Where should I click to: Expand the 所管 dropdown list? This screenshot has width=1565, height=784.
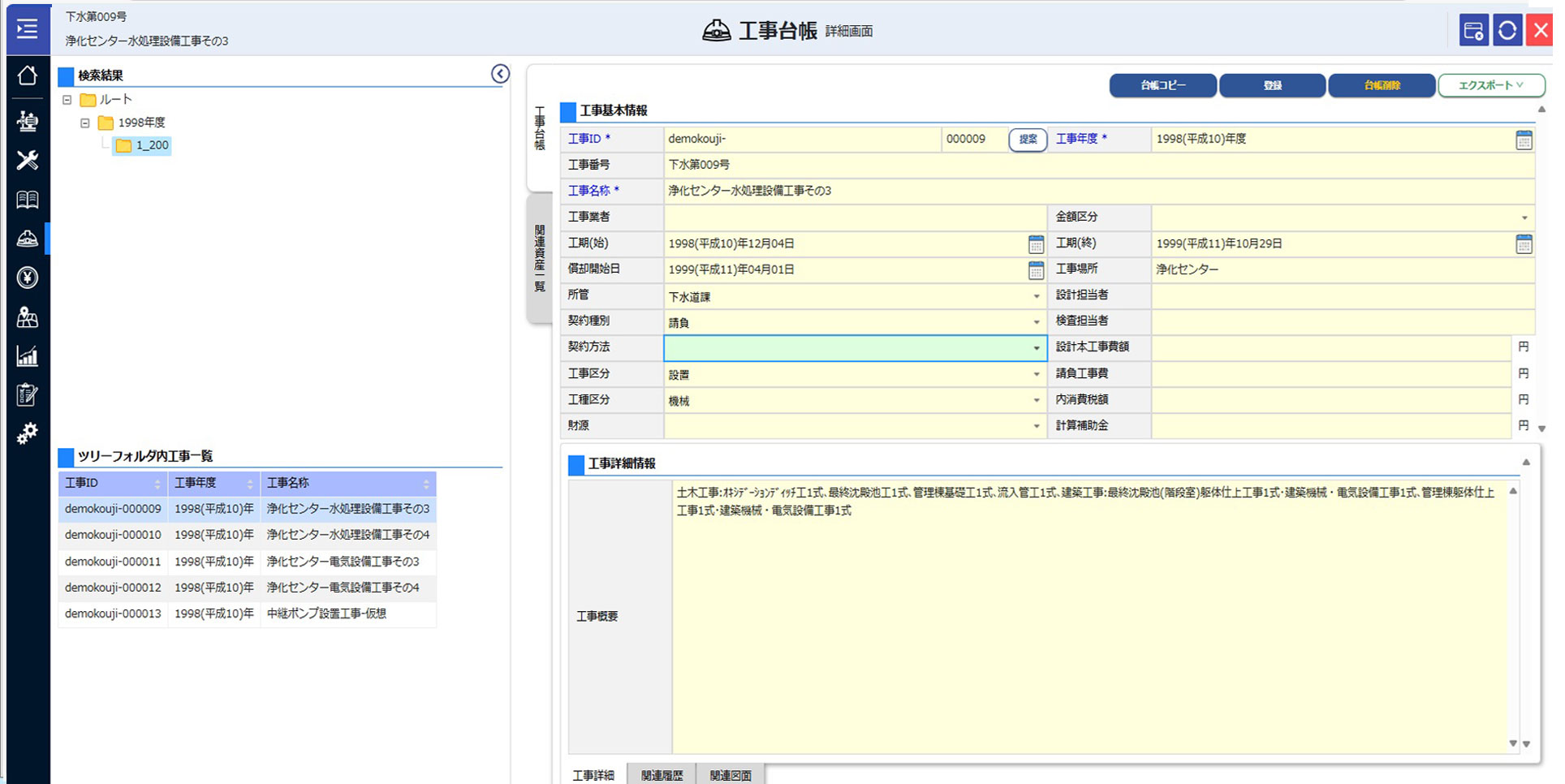coord(1036,296)
